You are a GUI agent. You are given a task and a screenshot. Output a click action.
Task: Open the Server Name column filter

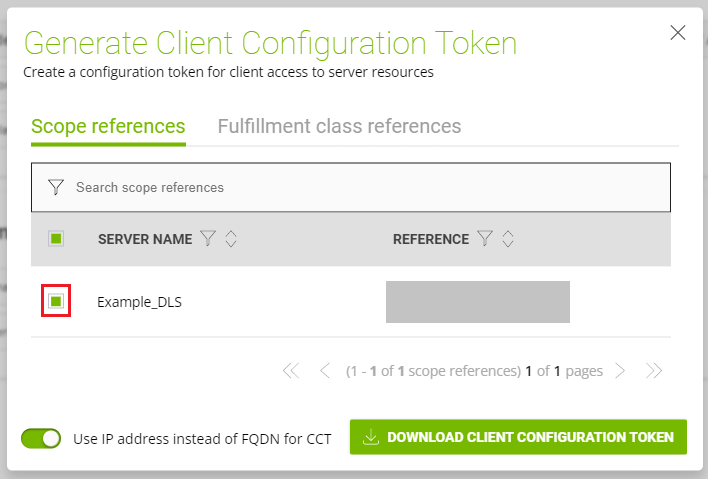[208, 239]
